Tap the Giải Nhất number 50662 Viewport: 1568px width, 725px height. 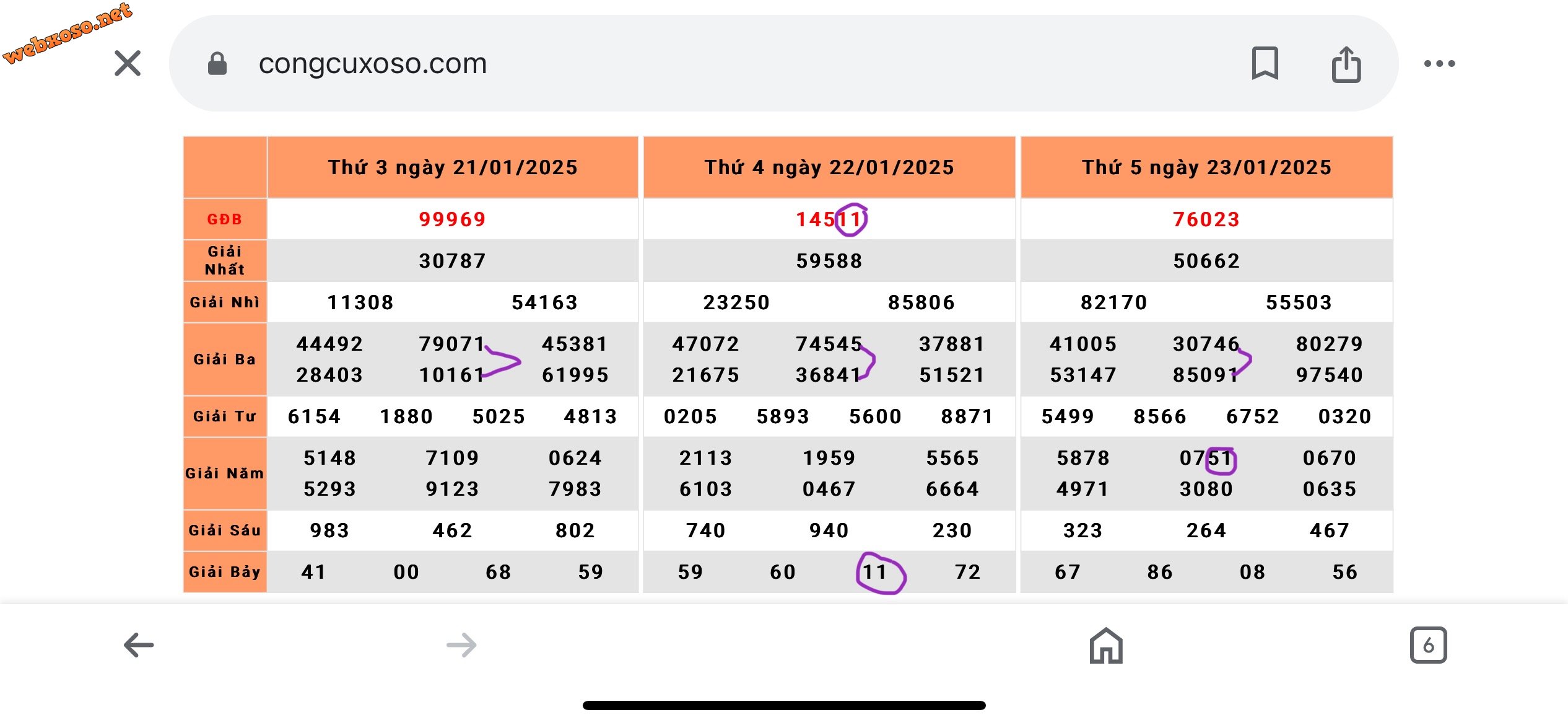(x=1206, y=261)
